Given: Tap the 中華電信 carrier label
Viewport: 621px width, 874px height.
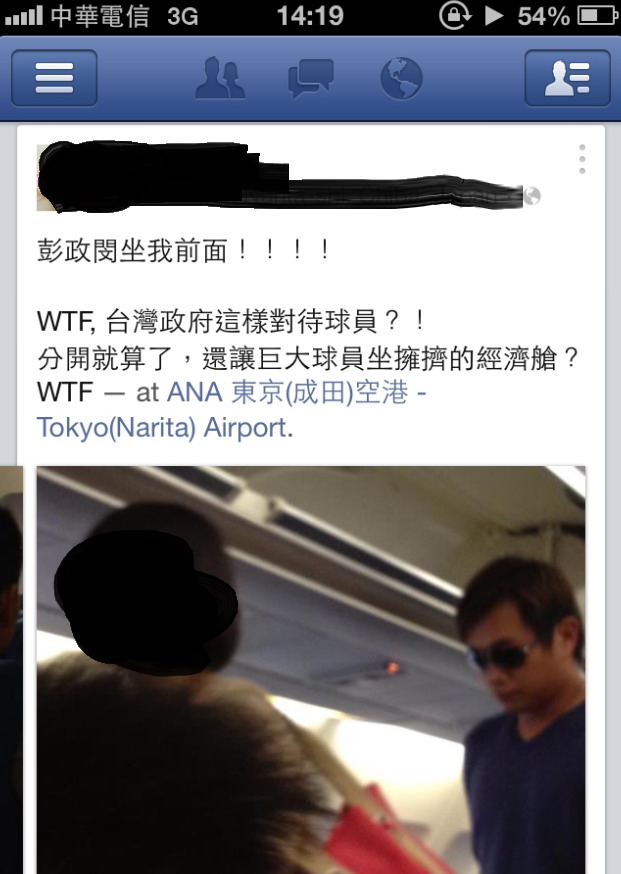Looking at the screenshot, I should (x=100, y=16).
